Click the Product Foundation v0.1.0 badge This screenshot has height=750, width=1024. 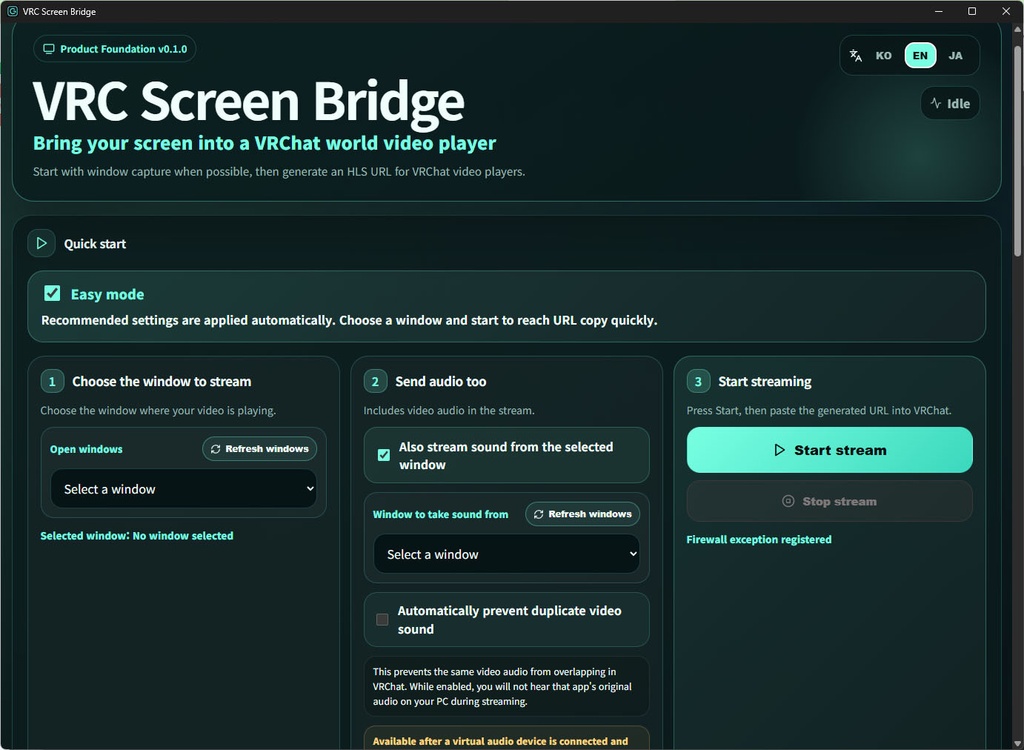point(115,49)
